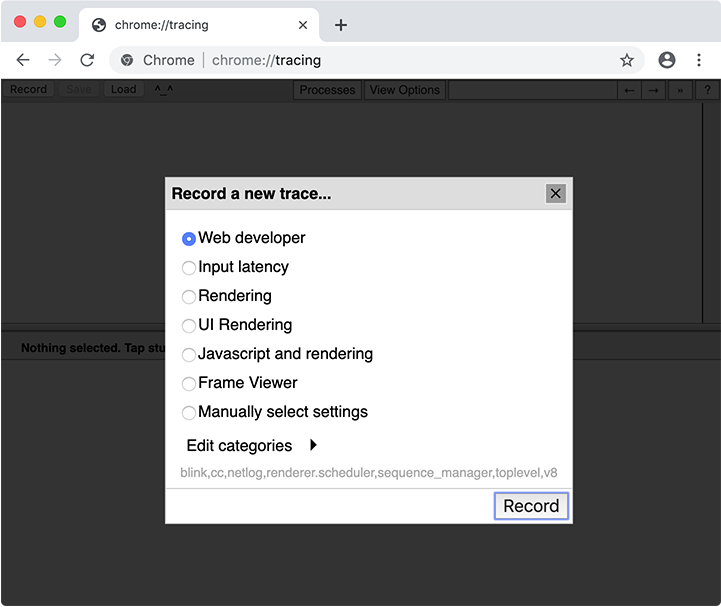Bookmark this page with the star icon

[x=627, y=60]
